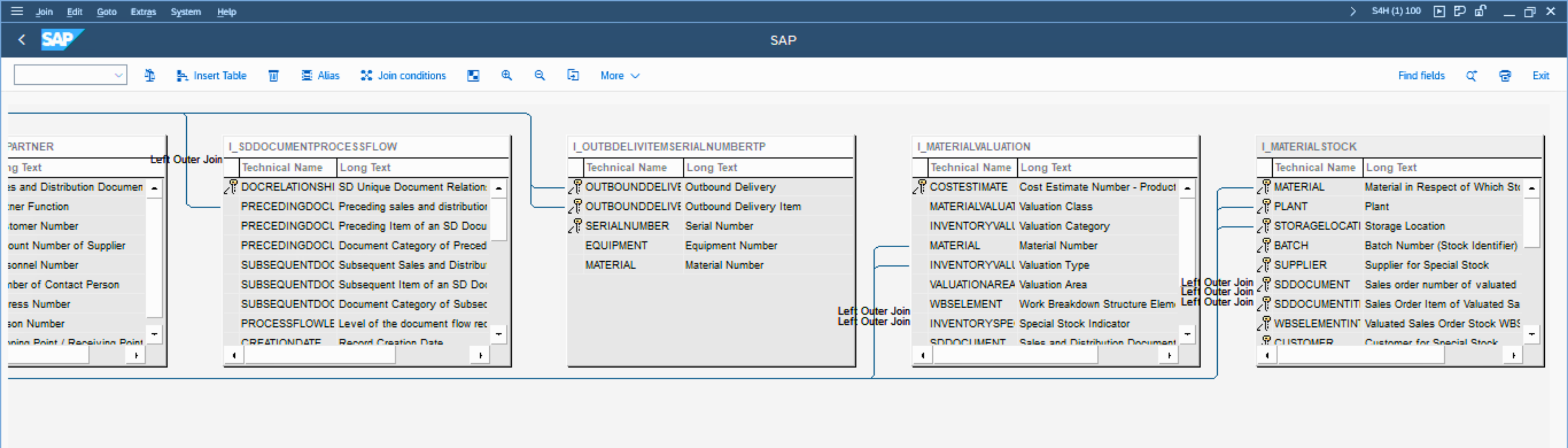The width and height of the screenshot is (1568, 448).
Task: Click the check balance-scale icon
Action: [x=150, y=75]
